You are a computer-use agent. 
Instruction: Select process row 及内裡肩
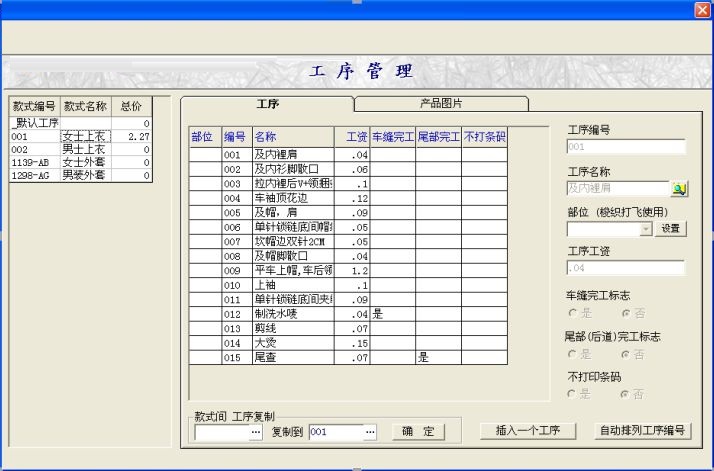(x=348, y=155)
